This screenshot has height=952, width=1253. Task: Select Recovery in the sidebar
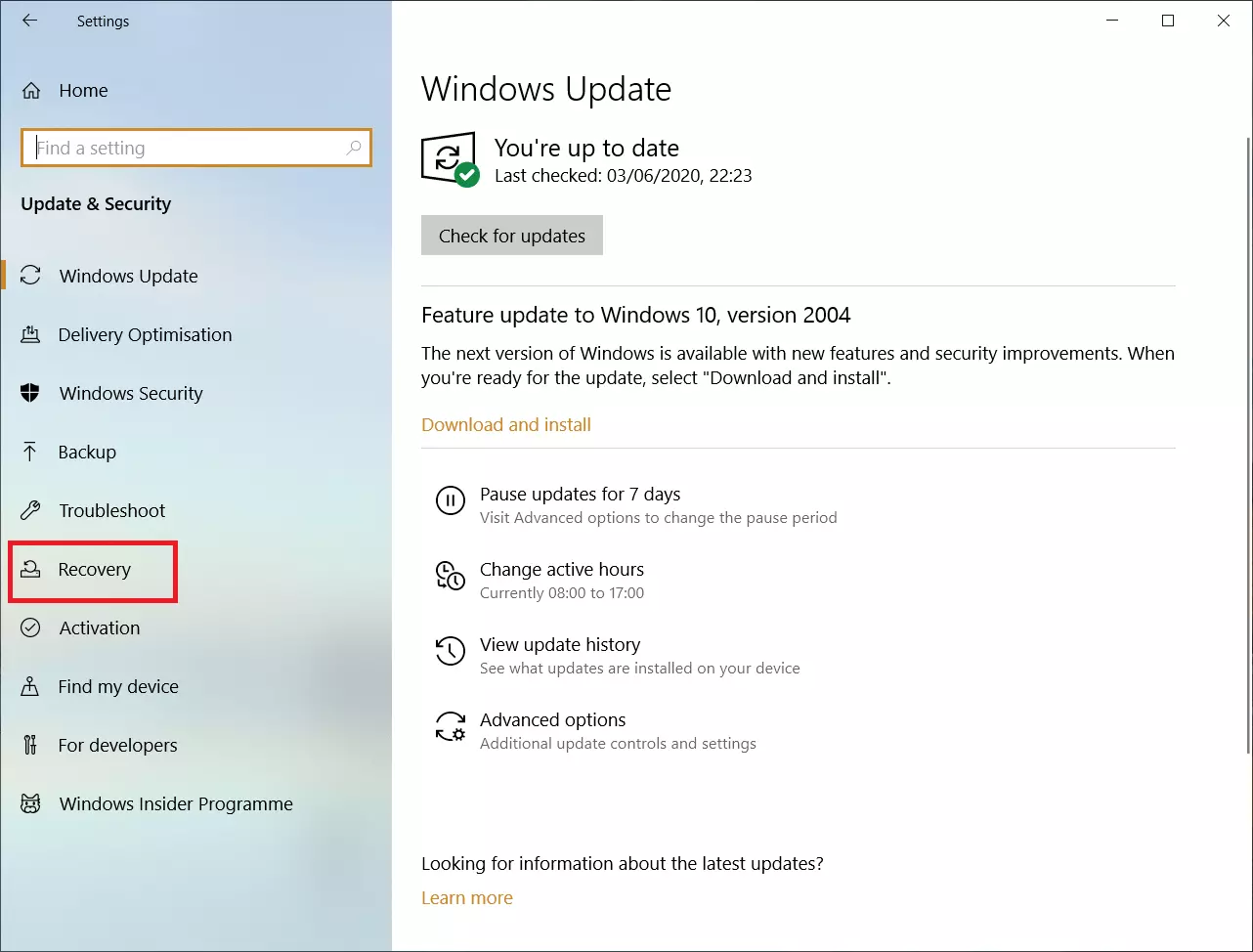coord(196,569)
